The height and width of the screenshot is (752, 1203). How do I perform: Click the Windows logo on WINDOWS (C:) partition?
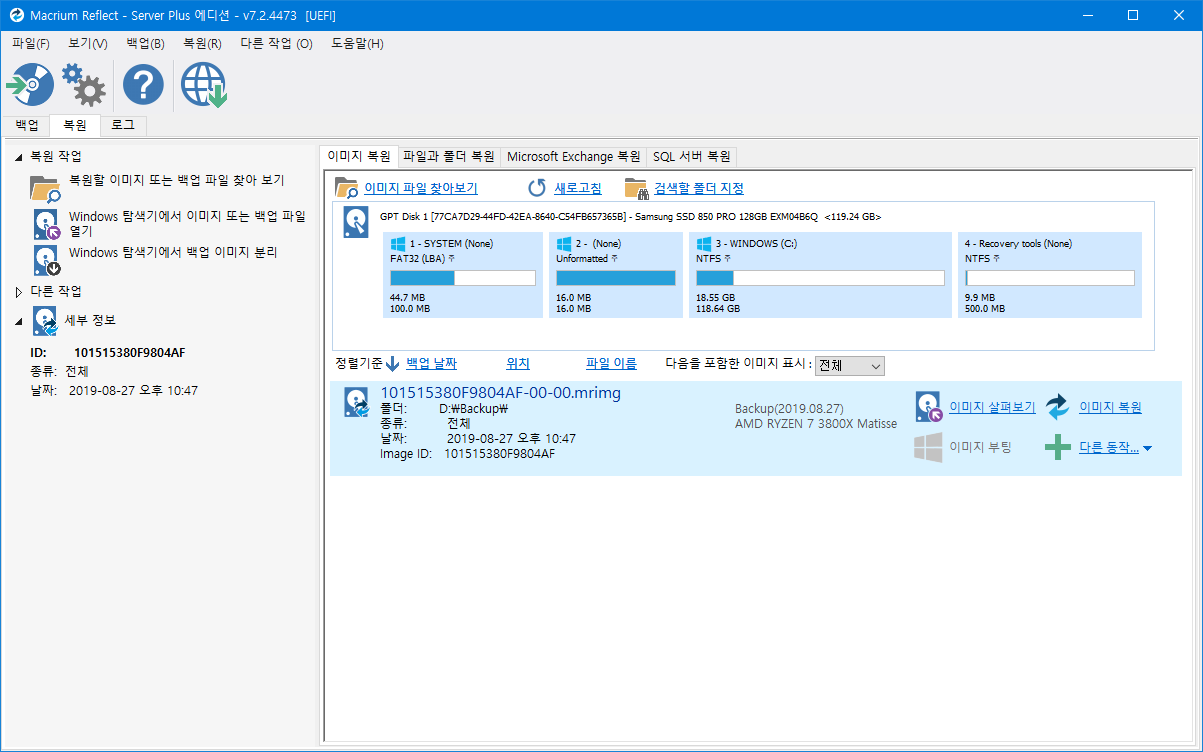(x=703, y=243)
